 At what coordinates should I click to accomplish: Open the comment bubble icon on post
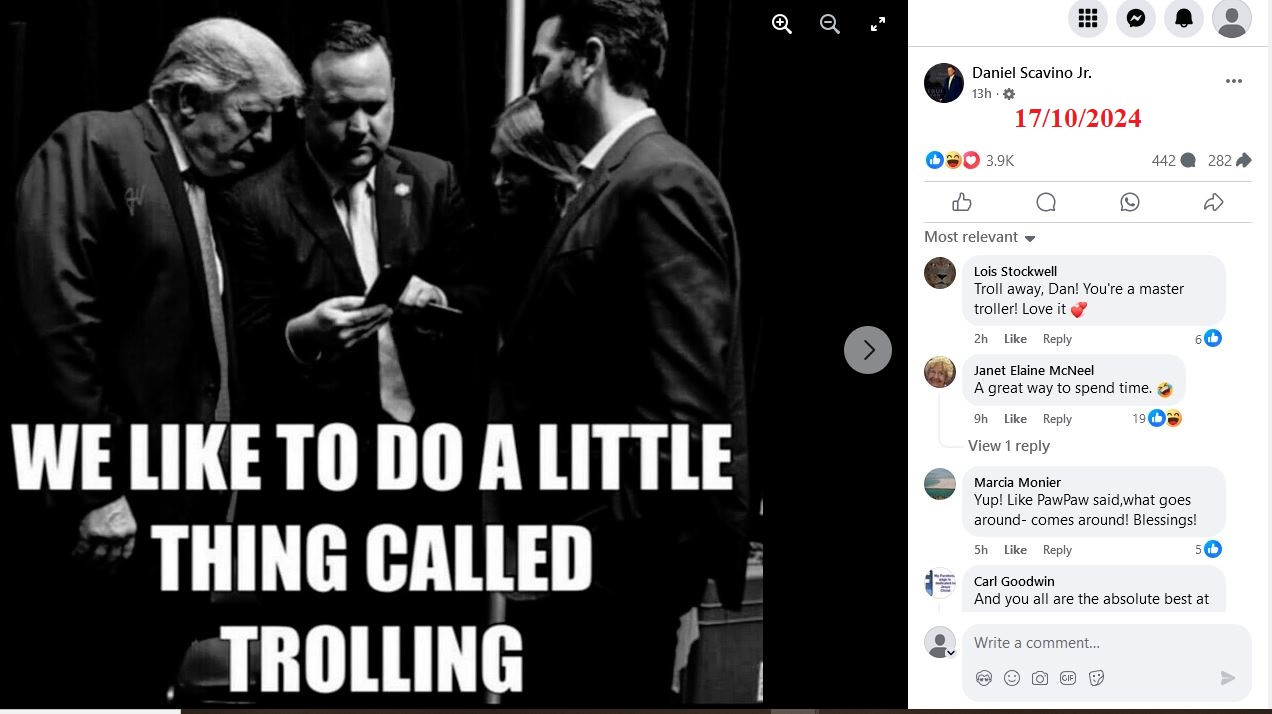pos(1046,203)
